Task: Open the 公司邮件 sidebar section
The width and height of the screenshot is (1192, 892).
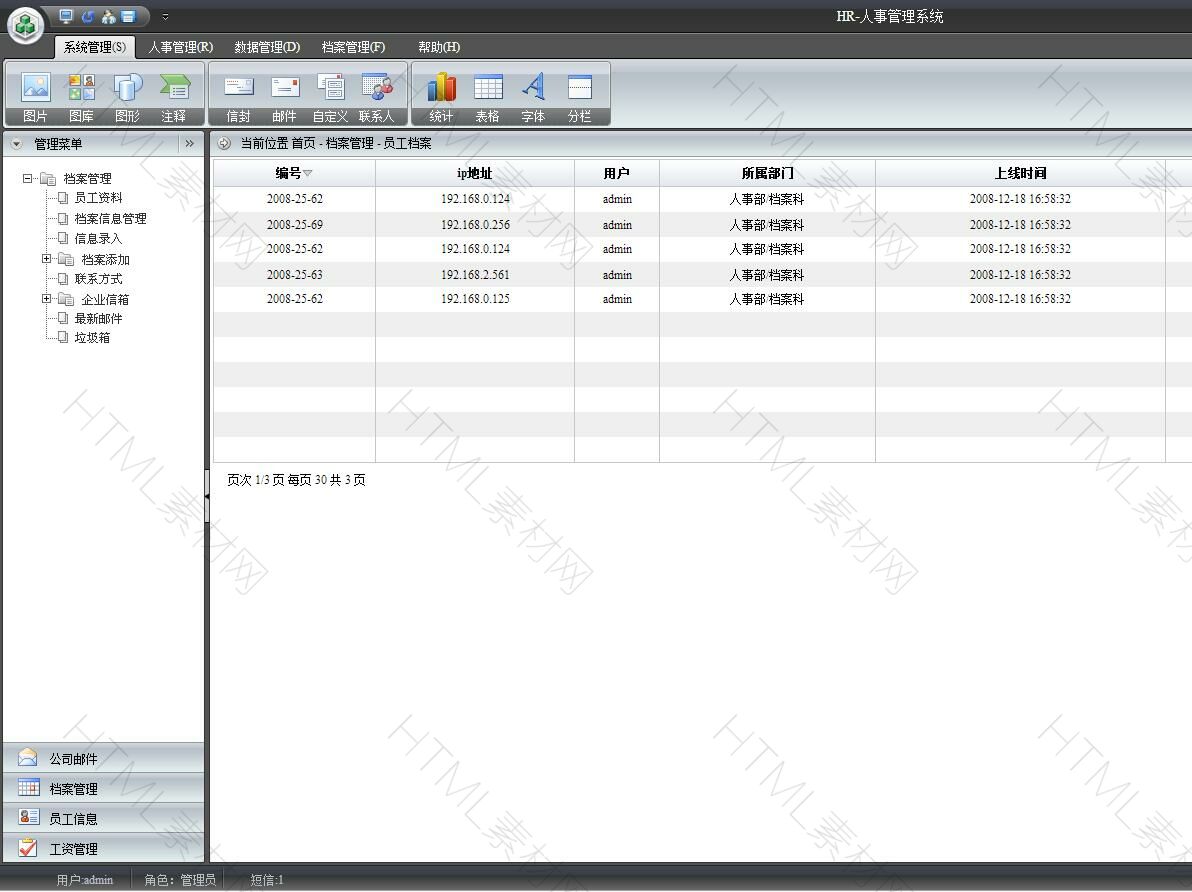Action: pyautogui.click(x=73, y=759)
